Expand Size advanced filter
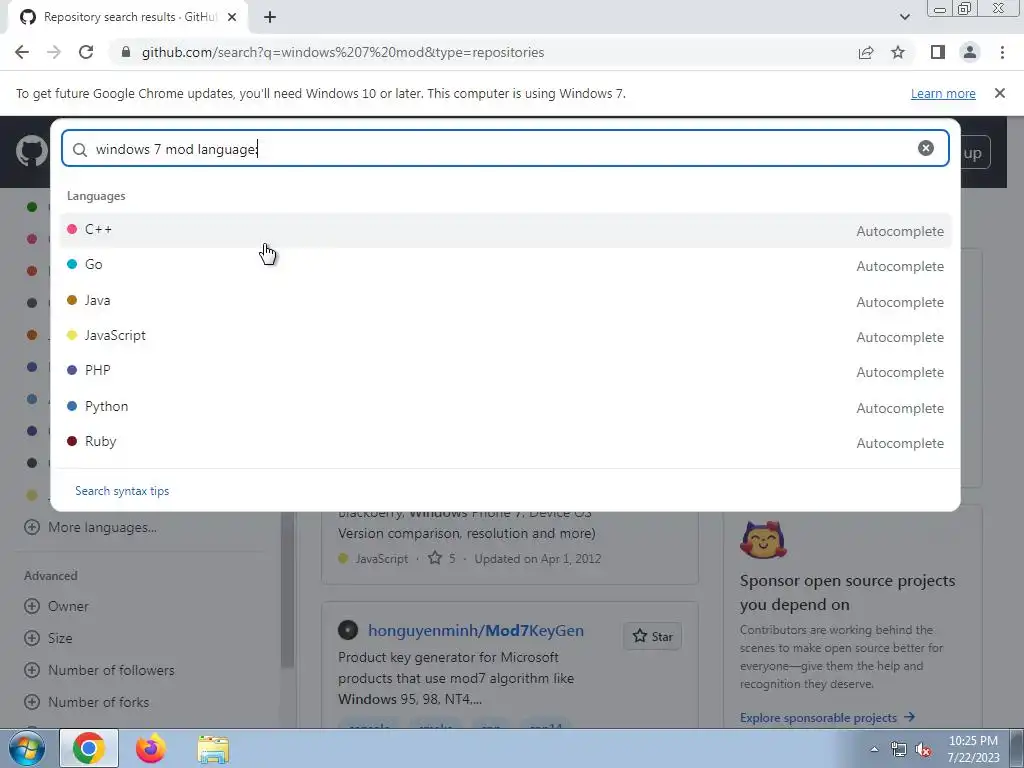The width and height of the screenshot is (1024, 768). click(48, 638)
